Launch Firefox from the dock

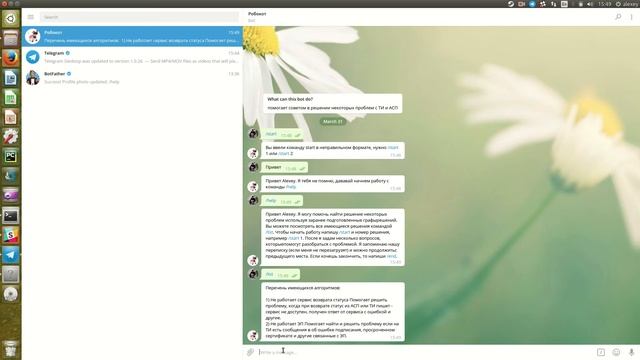click(x=11, y=58)
